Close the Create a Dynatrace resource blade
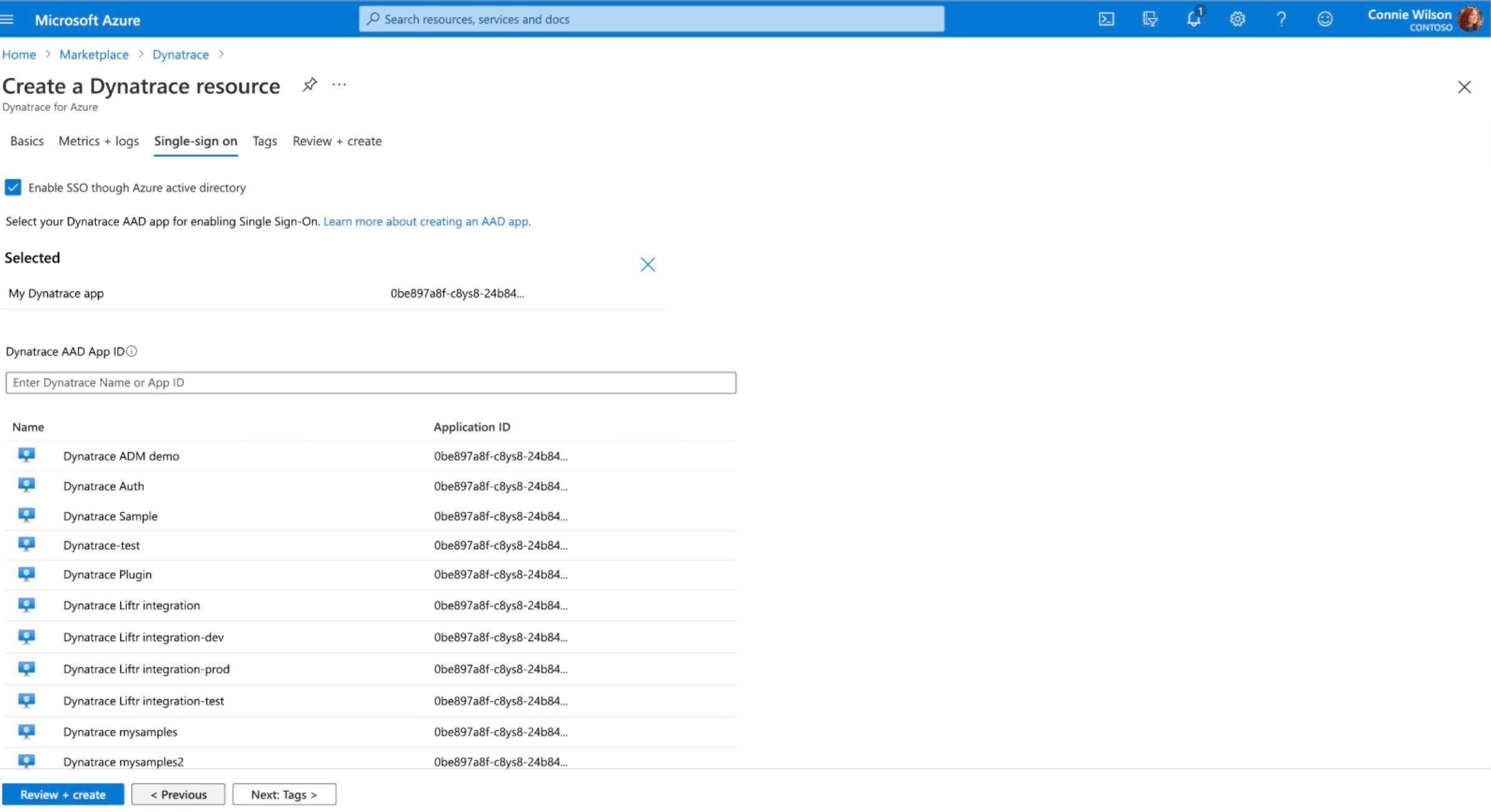This screenshot has height=812, width=1491. pyautogui.click(x=1464, y=87)
